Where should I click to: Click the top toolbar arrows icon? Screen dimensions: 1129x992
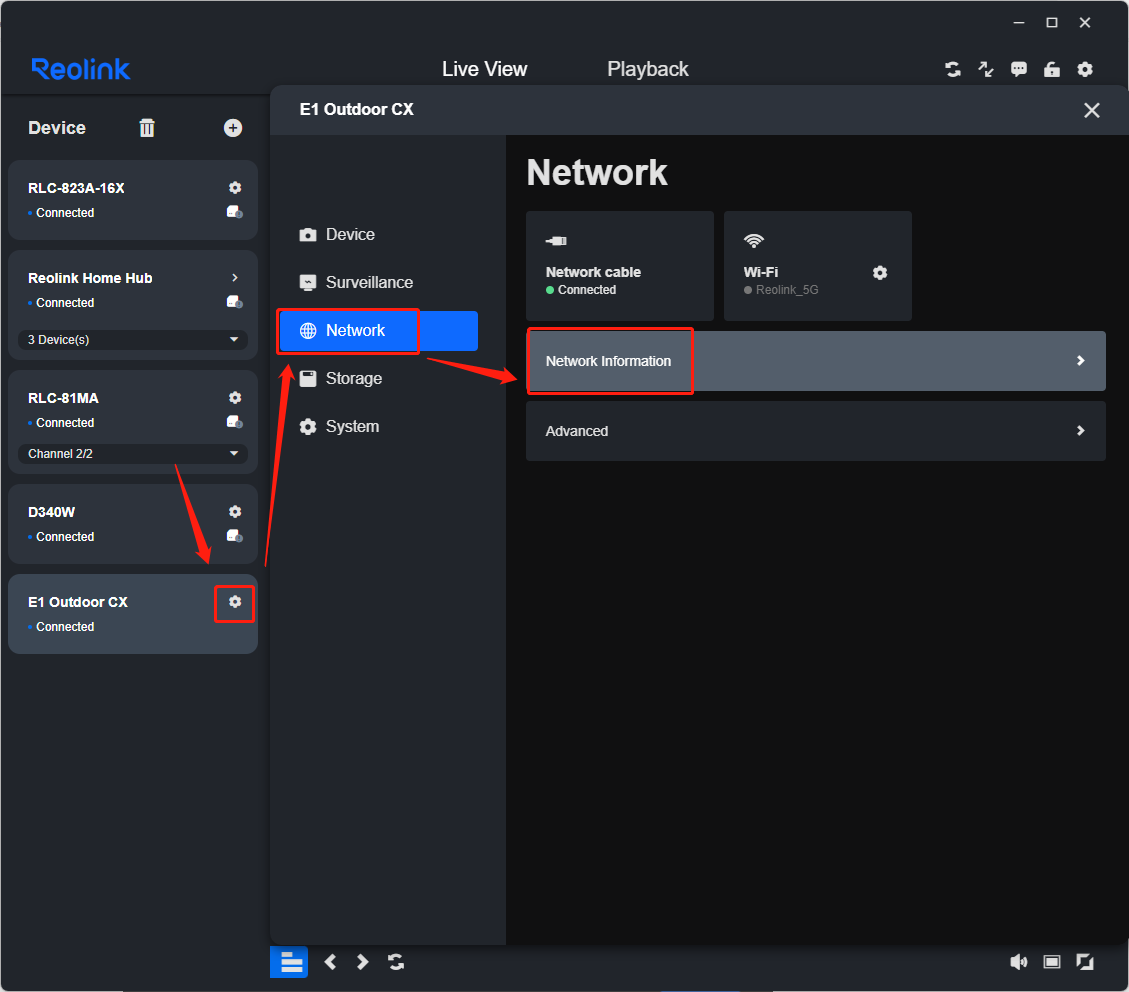pos(986,69)
